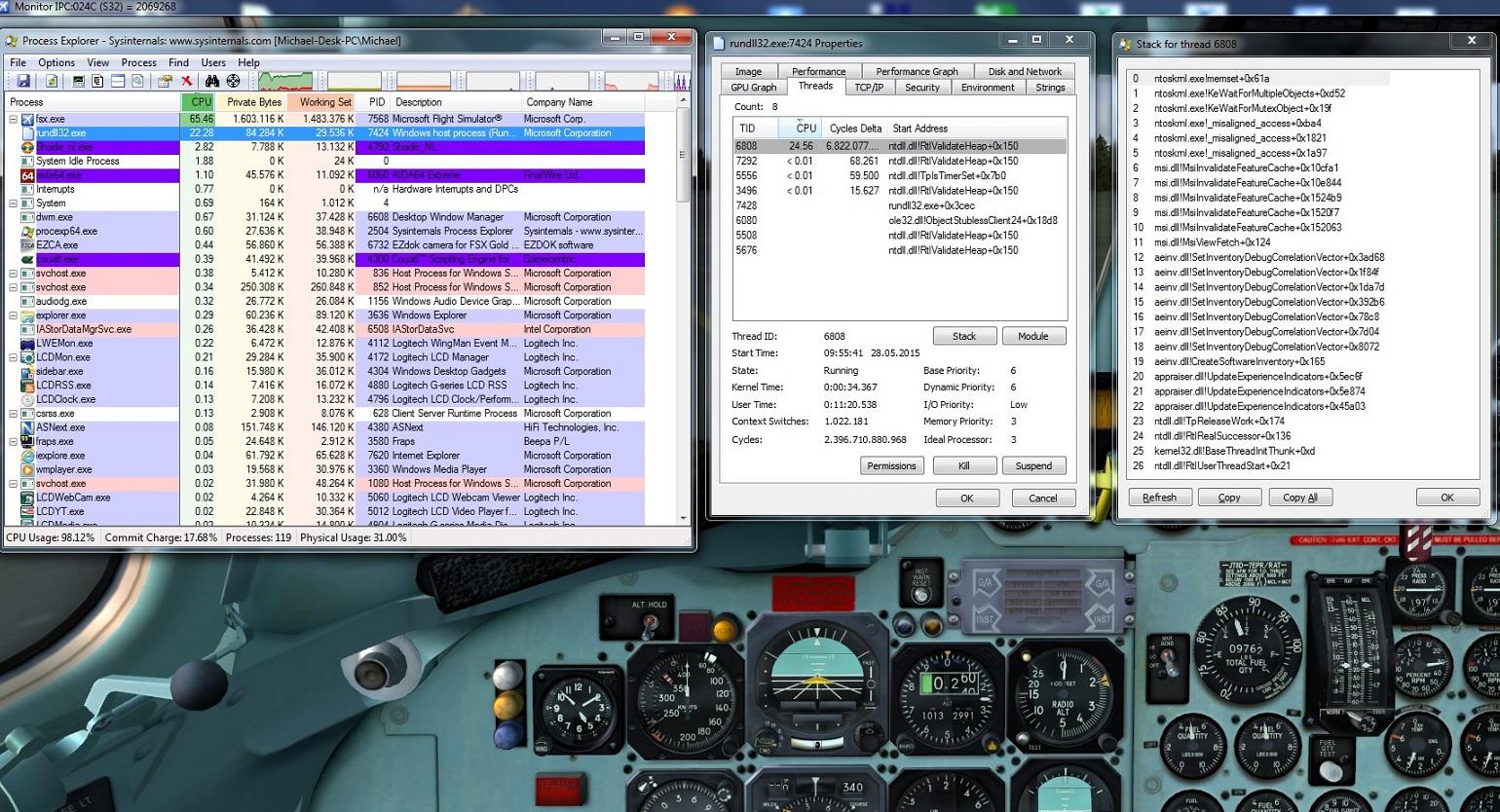Click the LWEMon.exe gamepad icon
Image resolution: width=1500 pixels, height=812 pixels.
coord(27,344)
